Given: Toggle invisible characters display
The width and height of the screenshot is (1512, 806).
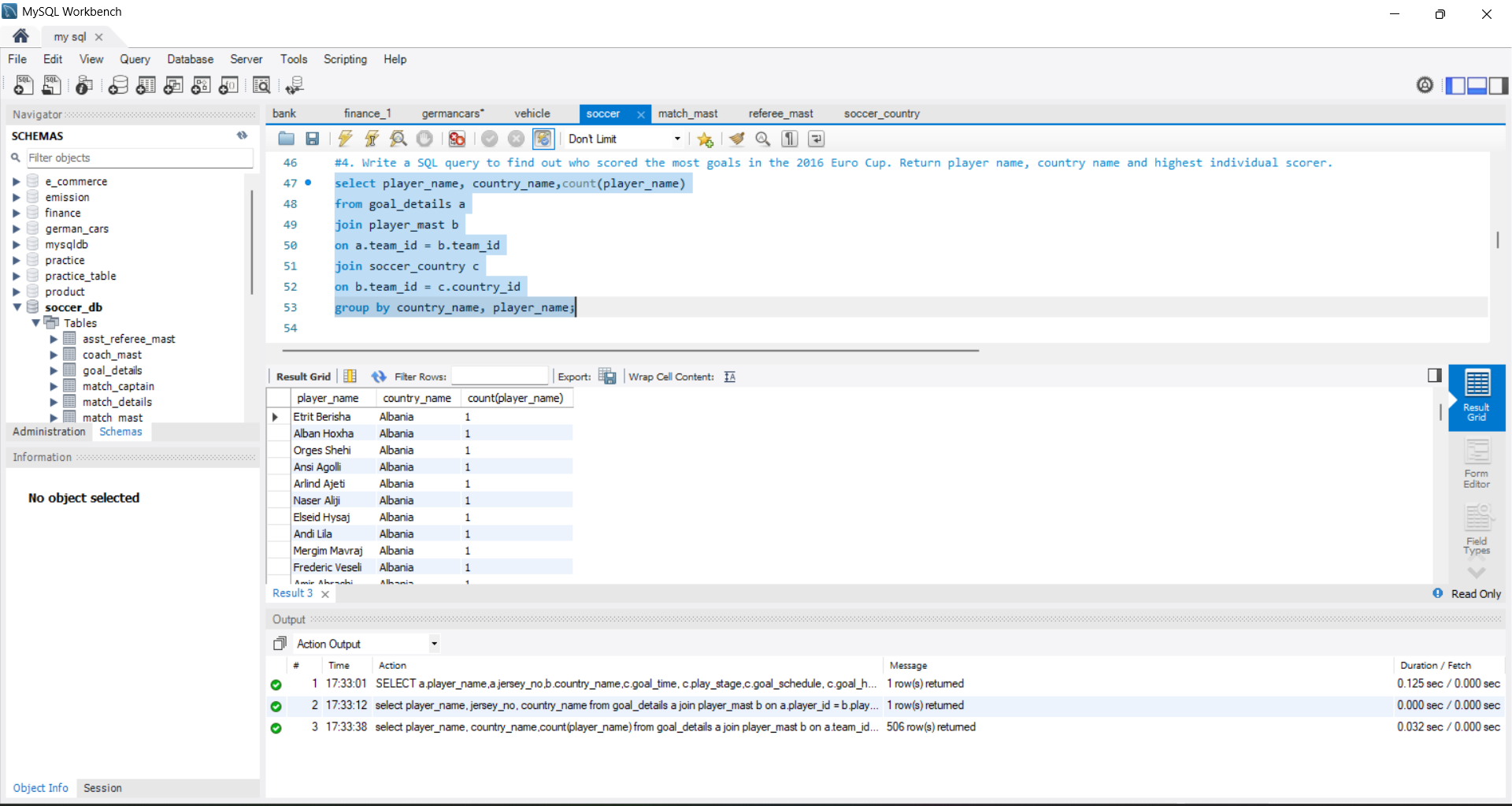Looking at the screenshot, I should [789, 139].
